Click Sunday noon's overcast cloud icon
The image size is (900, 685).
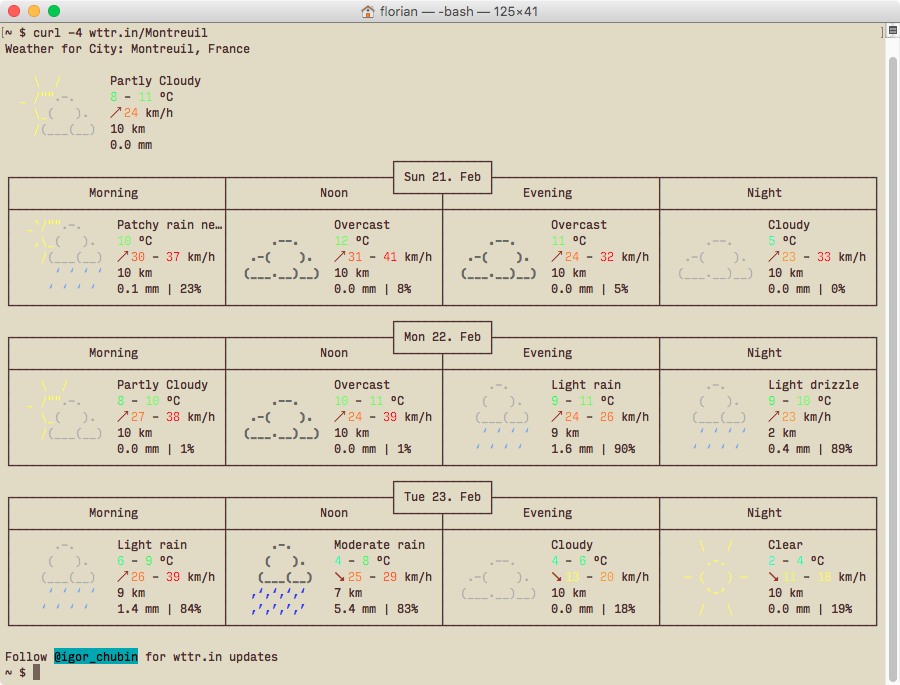(282, 257)
